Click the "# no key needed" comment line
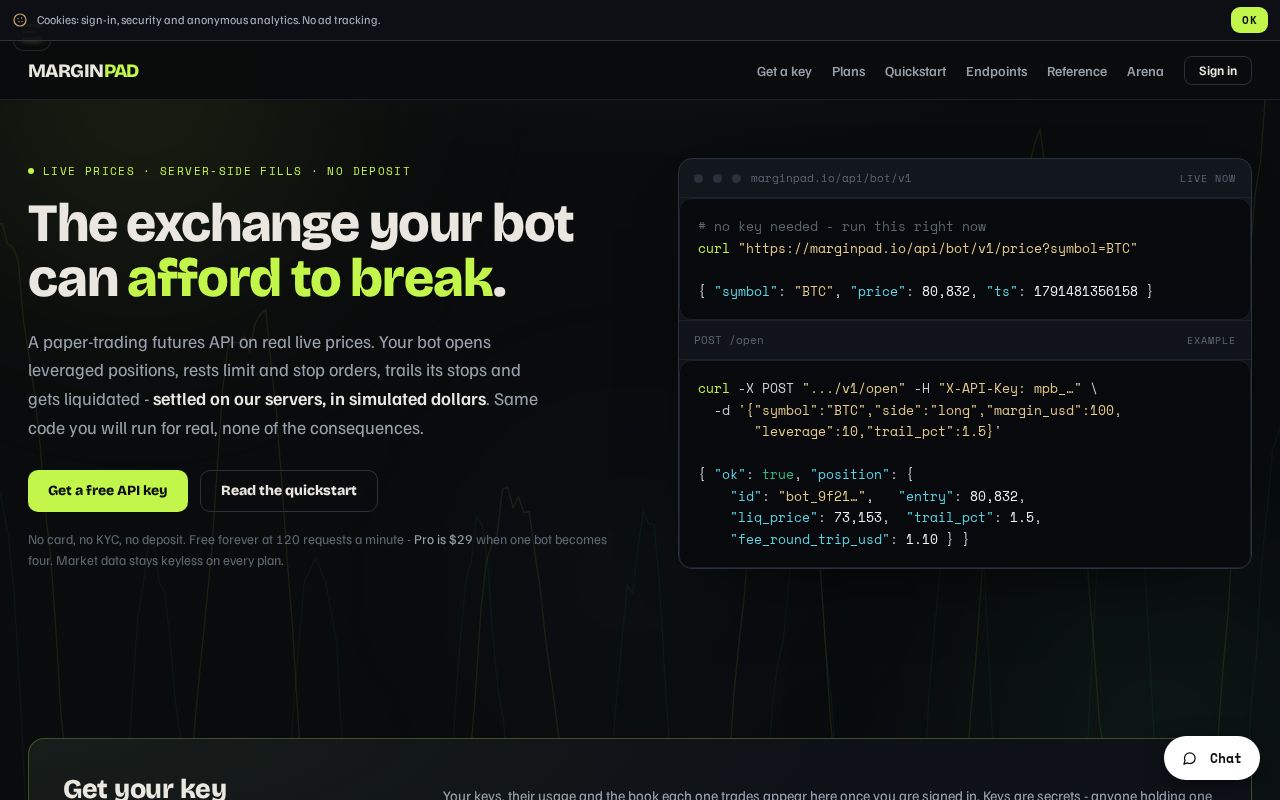This screenshot has height=800, width=1280. (842, 227)
